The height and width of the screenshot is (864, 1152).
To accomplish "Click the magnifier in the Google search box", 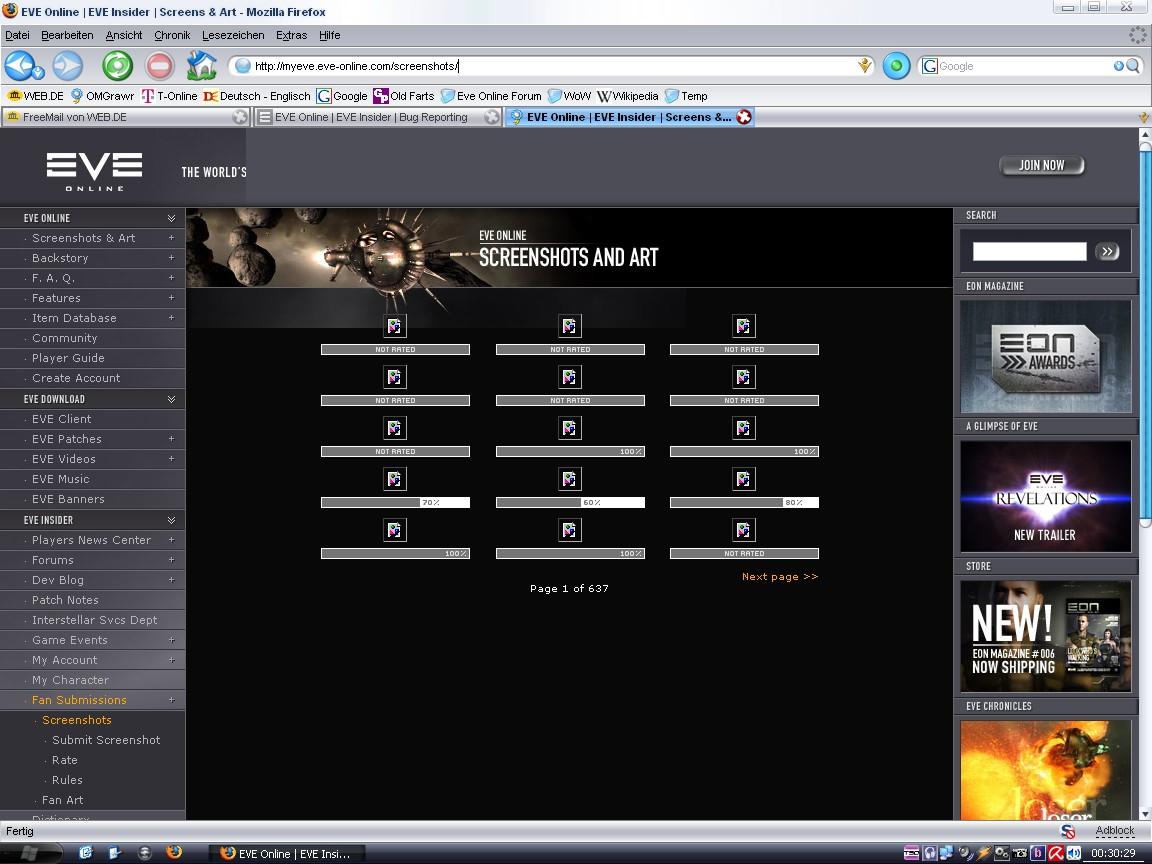I will click(1133, 66).
